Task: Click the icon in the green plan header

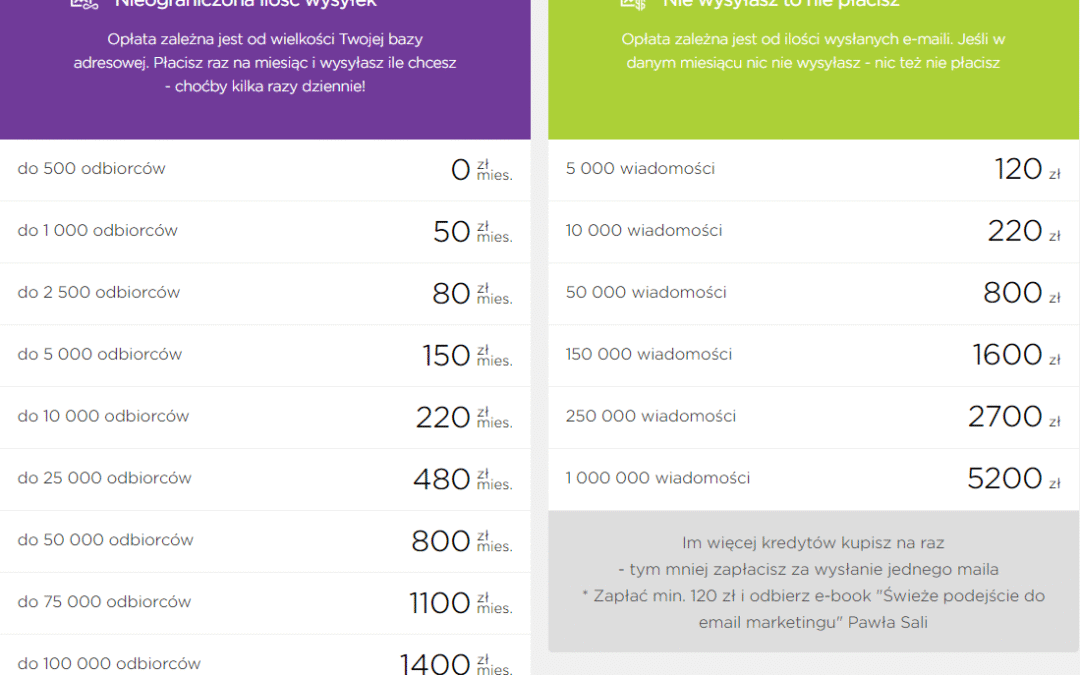Action: tap(633, 3)
